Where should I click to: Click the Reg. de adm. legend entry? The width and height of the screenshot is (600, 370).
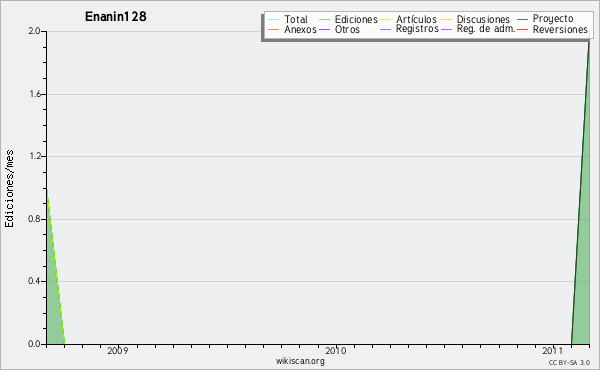coord(486,29)
